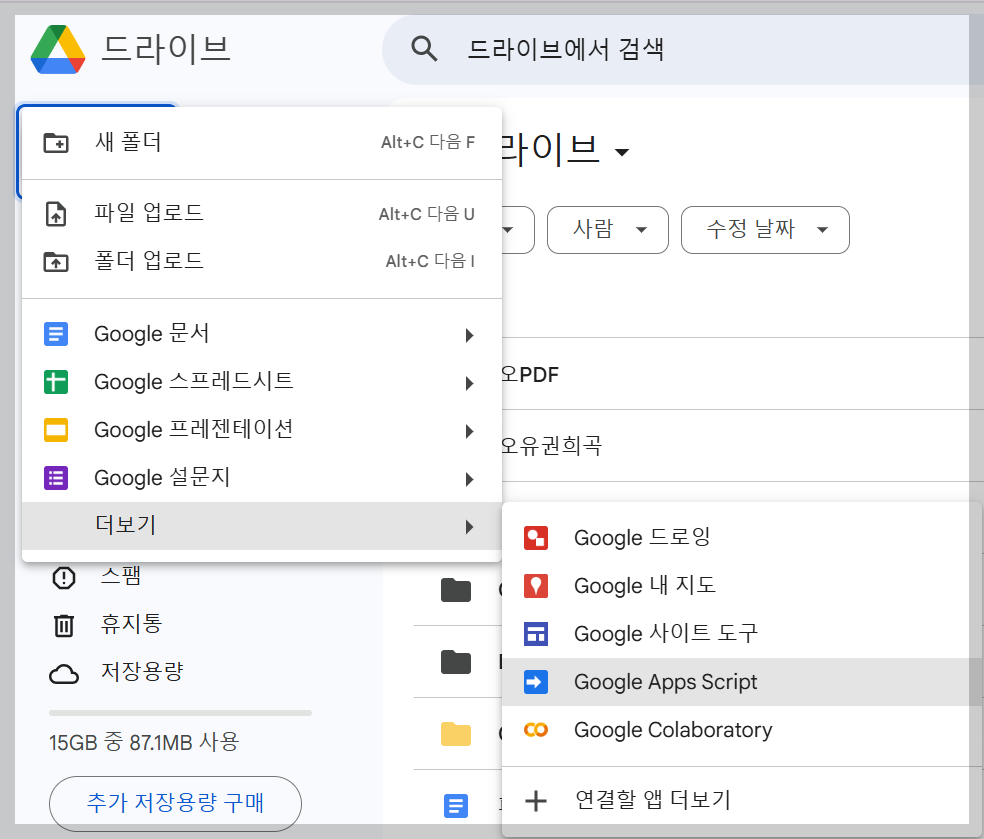This screenshot has width=984, height=839.
Task: Click the spam exclamation icon
Action: click(x=64, y=577)
